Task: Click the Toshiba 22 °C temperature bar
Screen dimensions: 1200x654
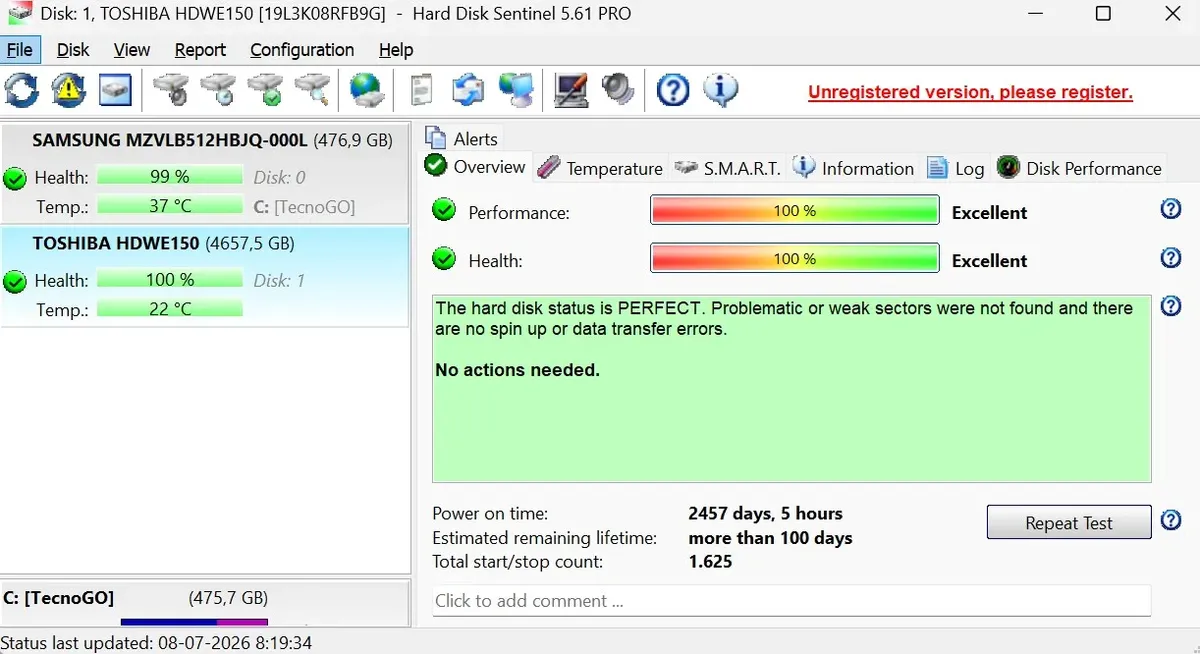Action: (169, 309)
